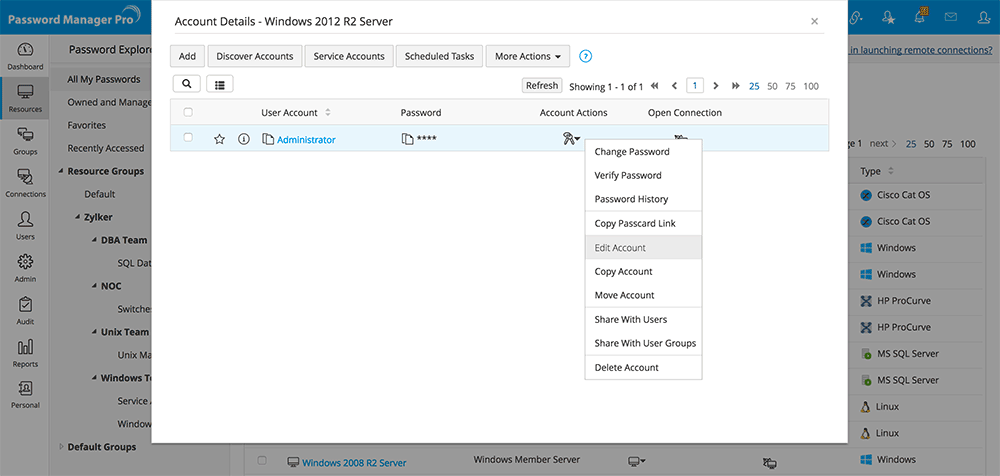The height and width of the screenshot is (476, 1000).
Task: Click the mail envelope icon in header
Action: pos(951,18)
